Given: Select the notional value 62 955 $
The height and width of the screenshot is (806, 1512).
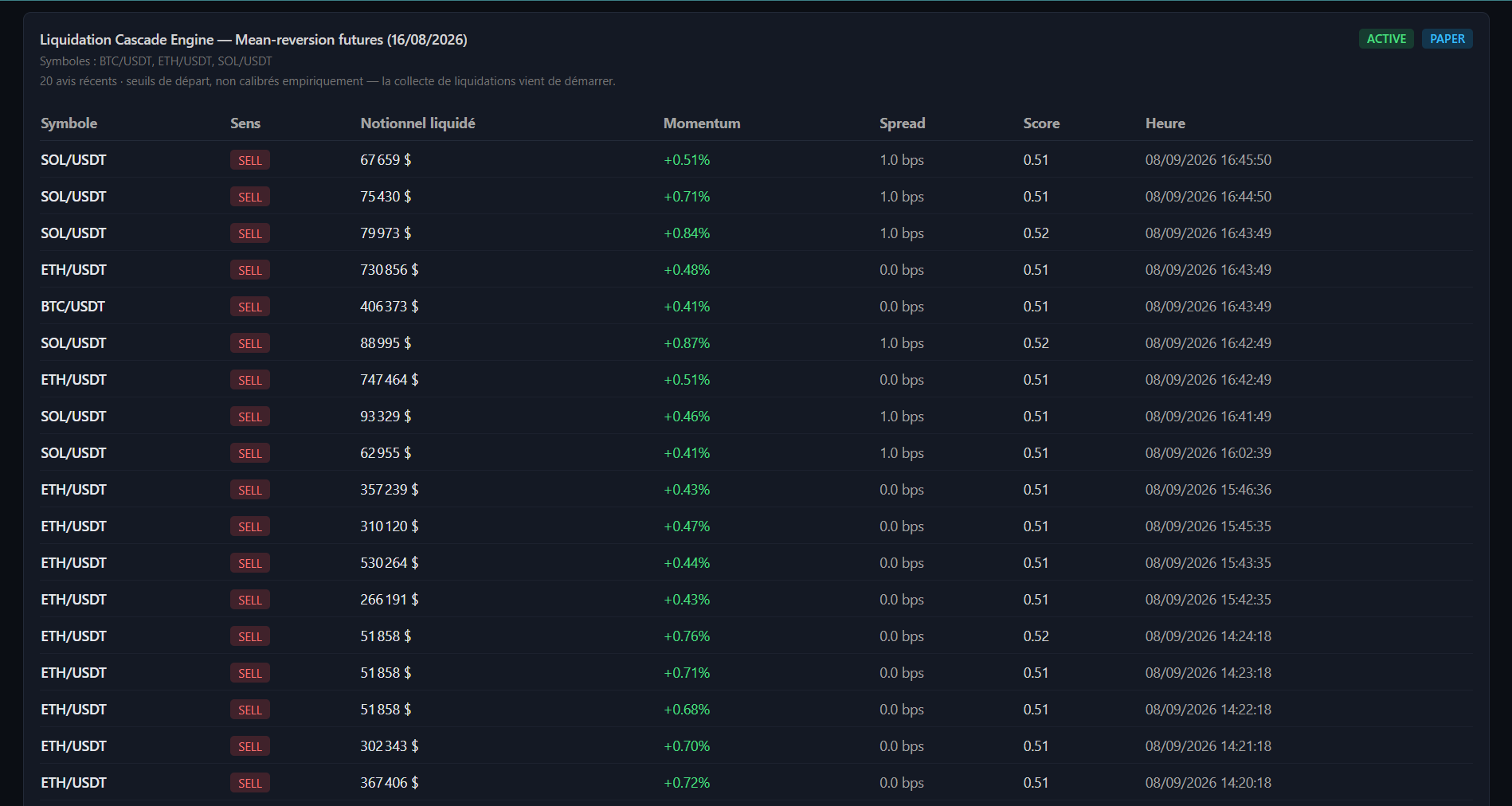Looking at the screenshot, I should [386, 453].
